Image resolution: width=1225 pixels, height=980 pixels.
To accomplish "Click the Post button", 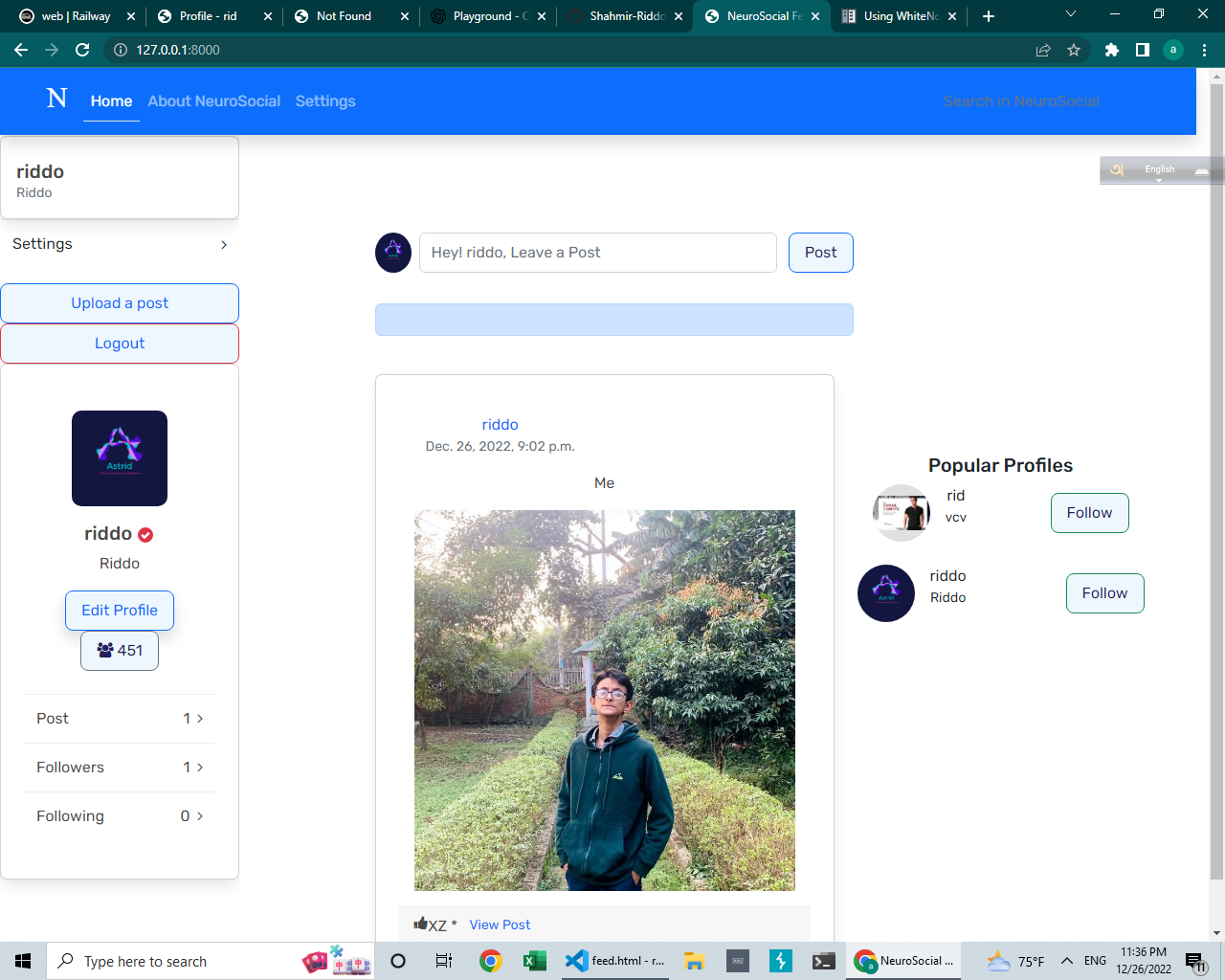I will pyautogui.click(x=821, y=253).
